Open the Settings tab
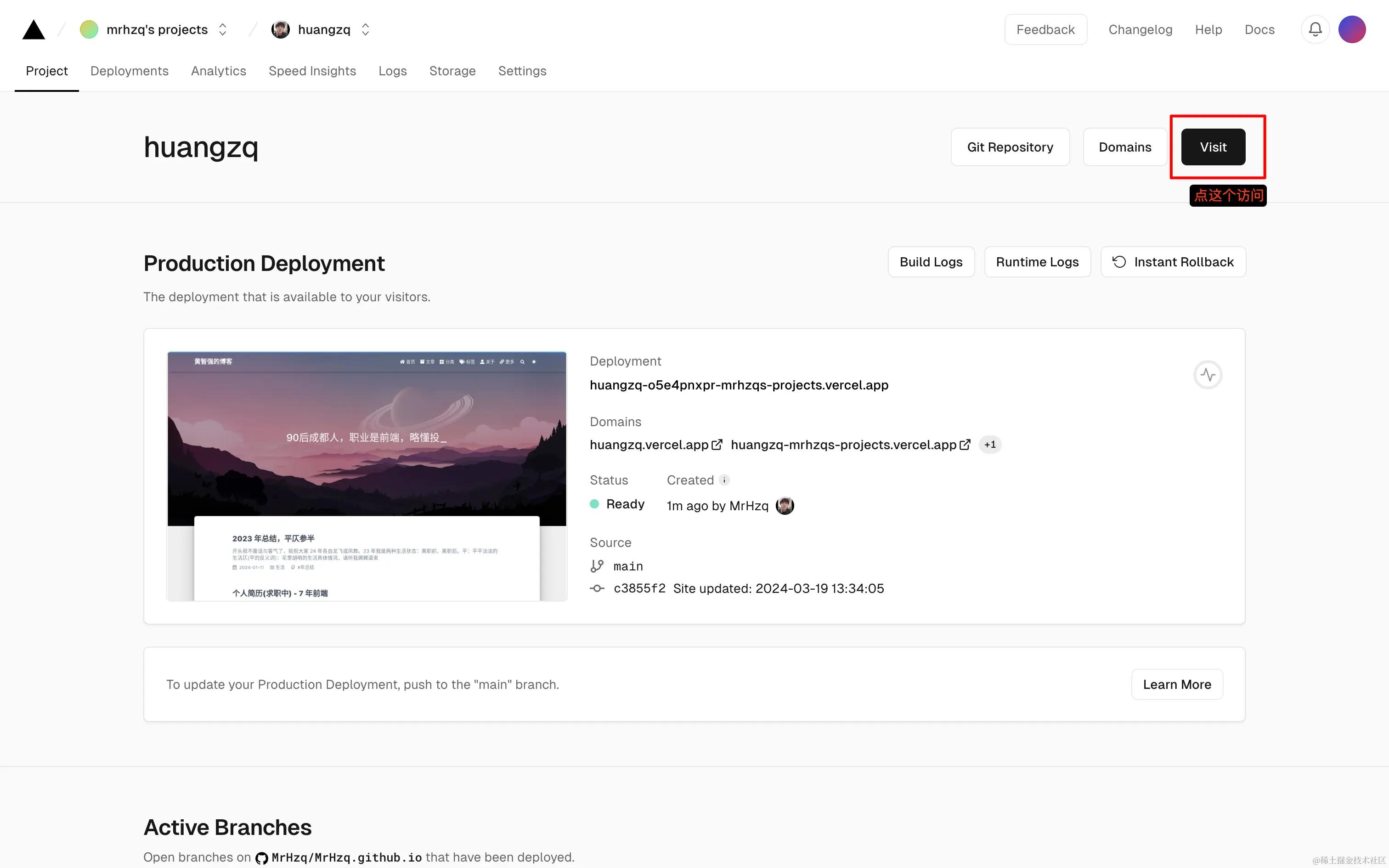 tap(522, 71)
